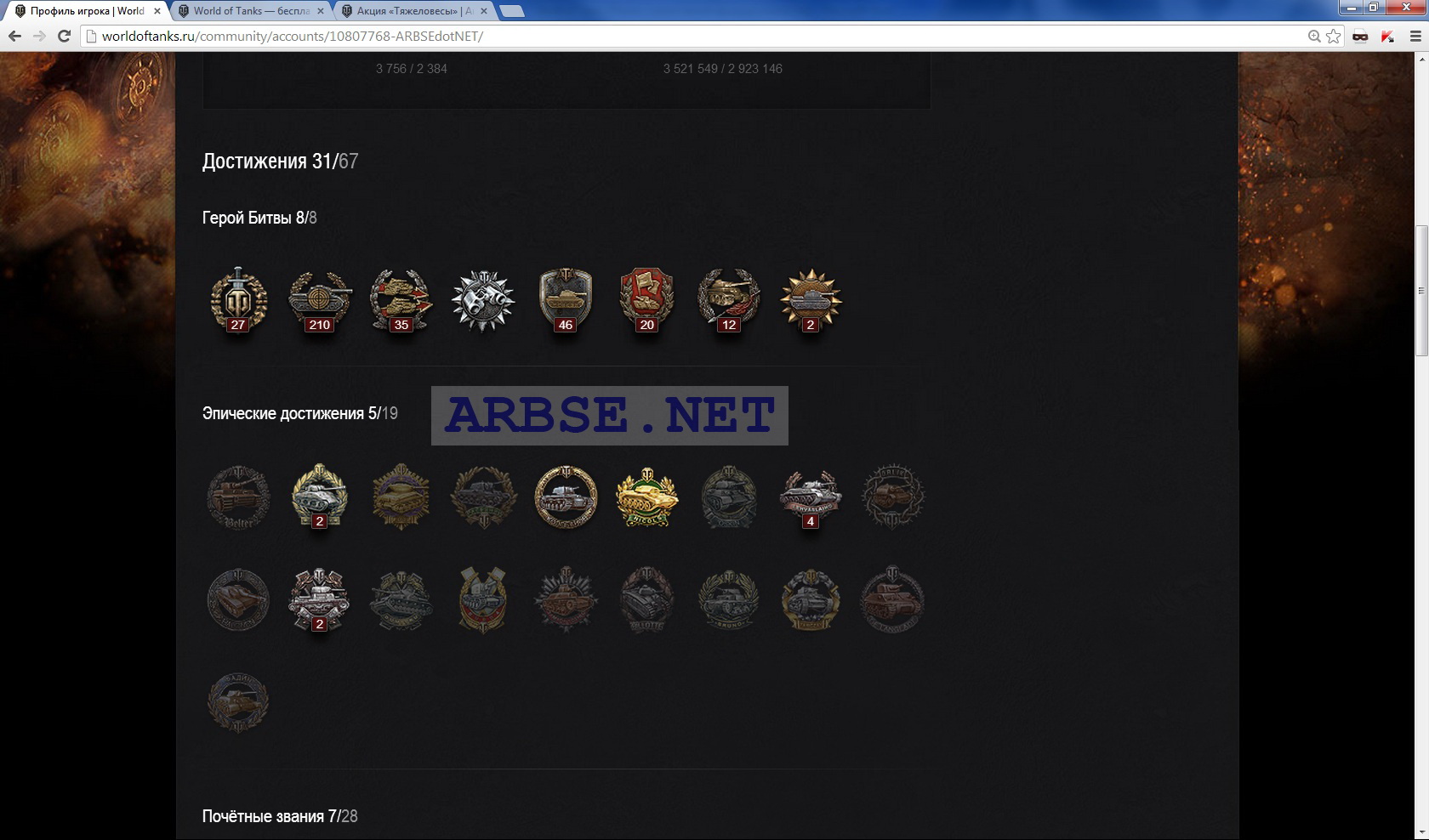
Task: Click the 'Достижения 31/67' heading
Action: point(280,161)
